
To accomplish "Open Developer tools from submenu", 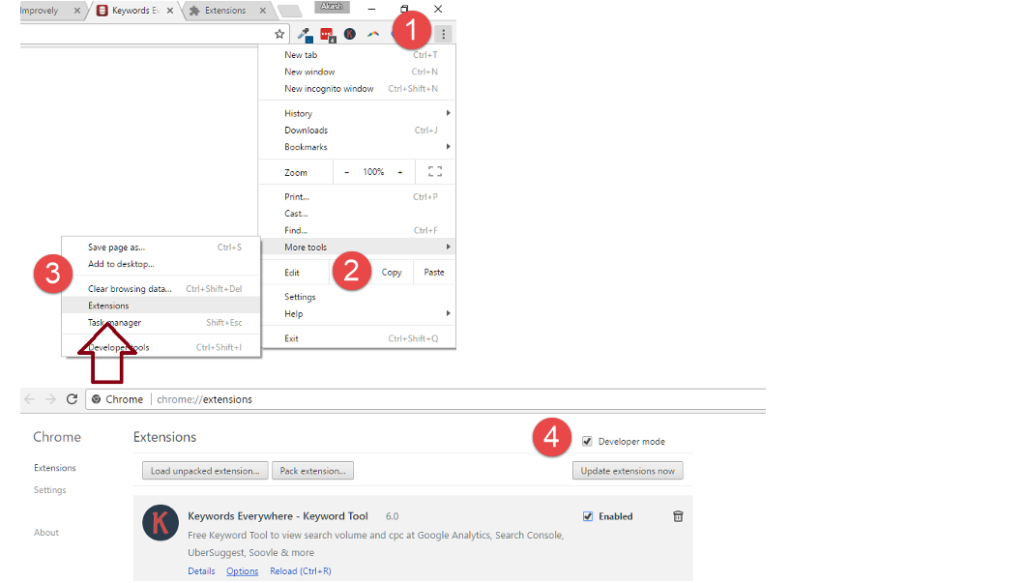I will (x=161, y=347).
